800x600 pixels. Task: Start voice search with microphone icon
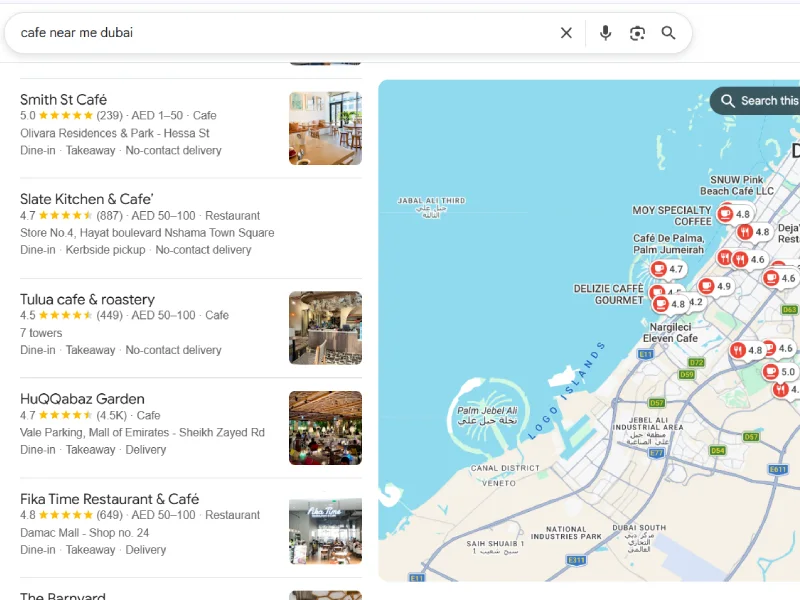point(605,33)
